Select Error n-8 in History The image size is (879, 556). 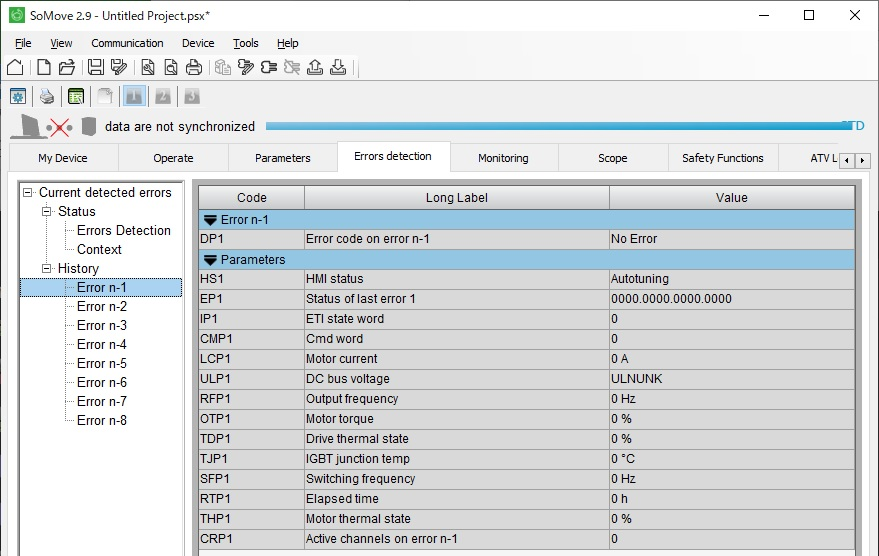101,421
